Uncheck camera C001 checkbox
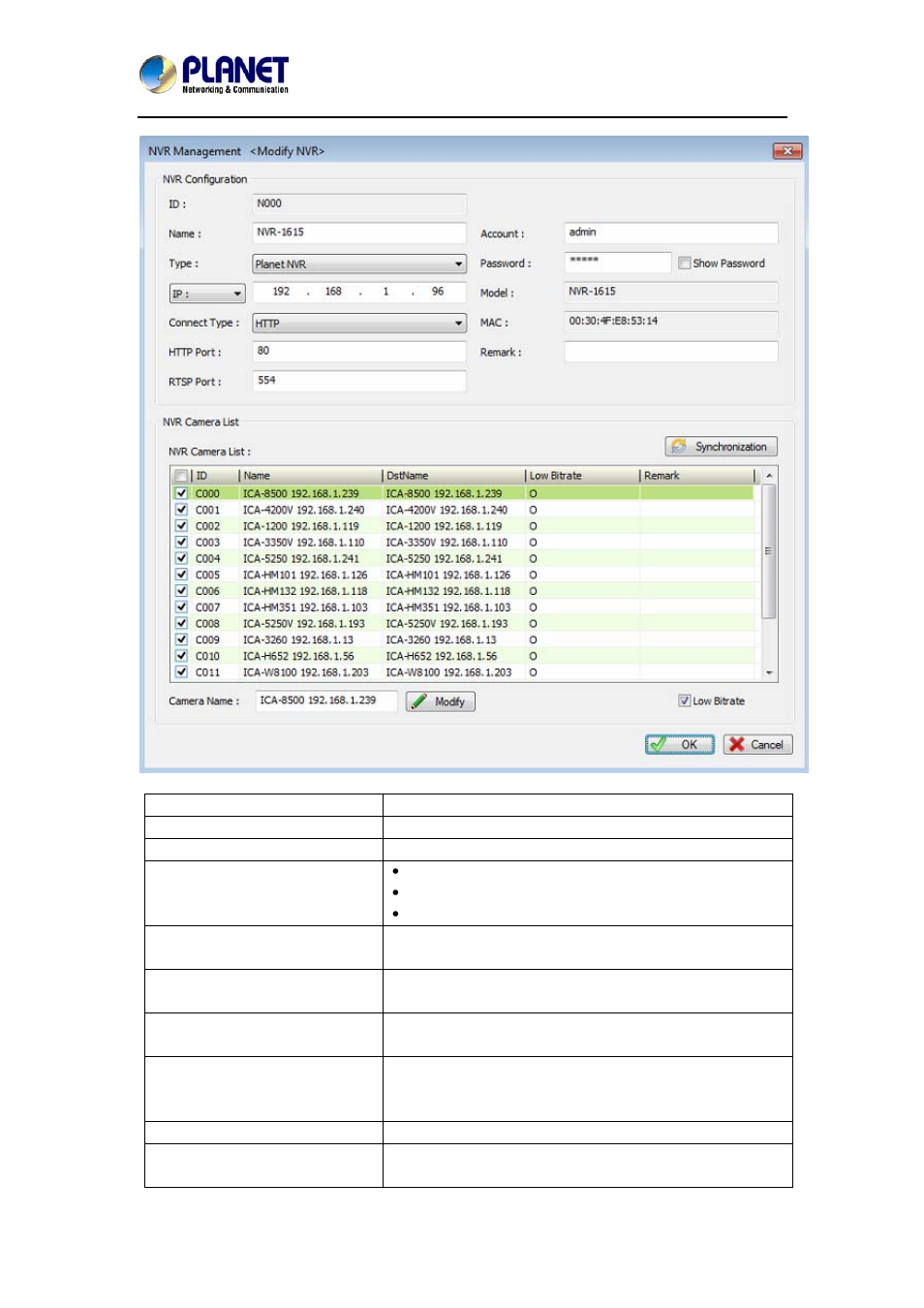 (181, 510)
